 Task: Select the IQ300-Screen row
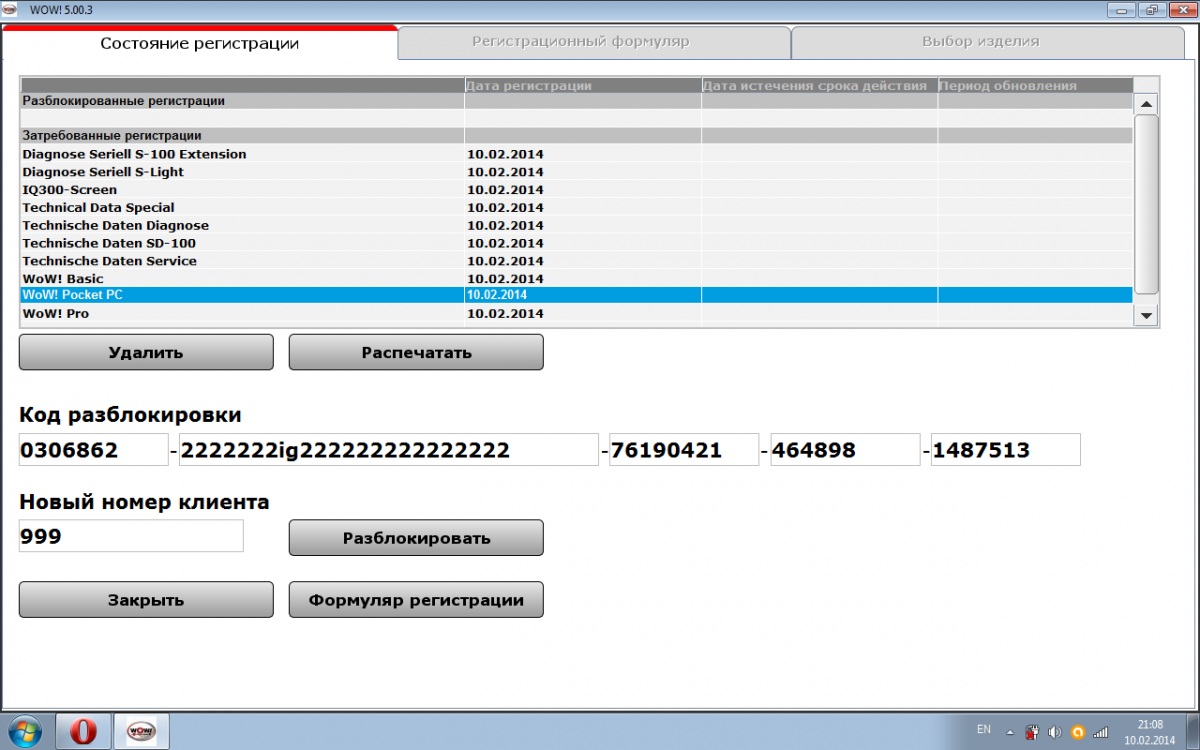pyautogui.click(x=577, y=190)
